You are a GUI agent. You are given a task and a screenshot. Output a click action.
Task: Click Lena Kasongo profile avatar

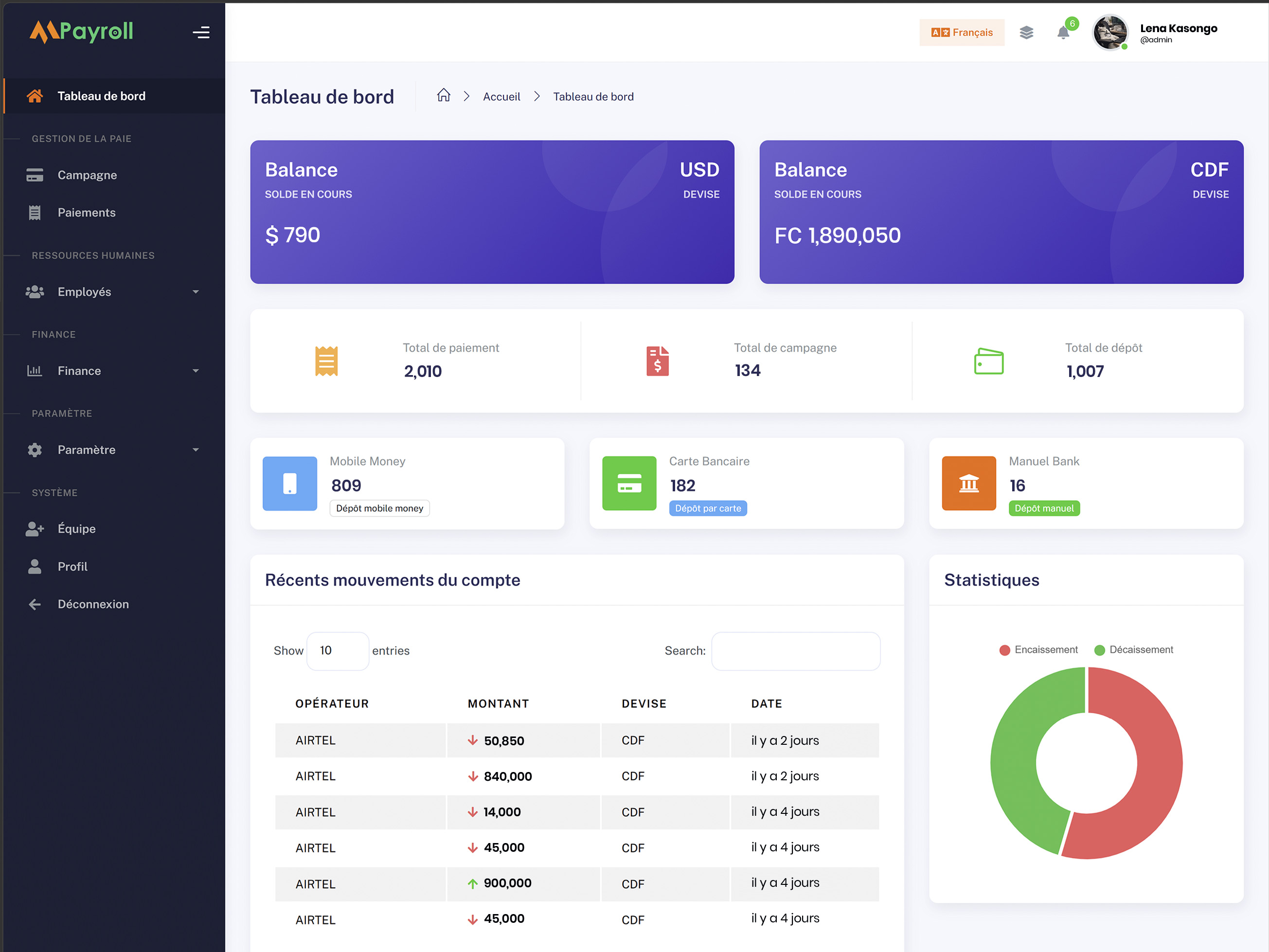click(1109, 33)
